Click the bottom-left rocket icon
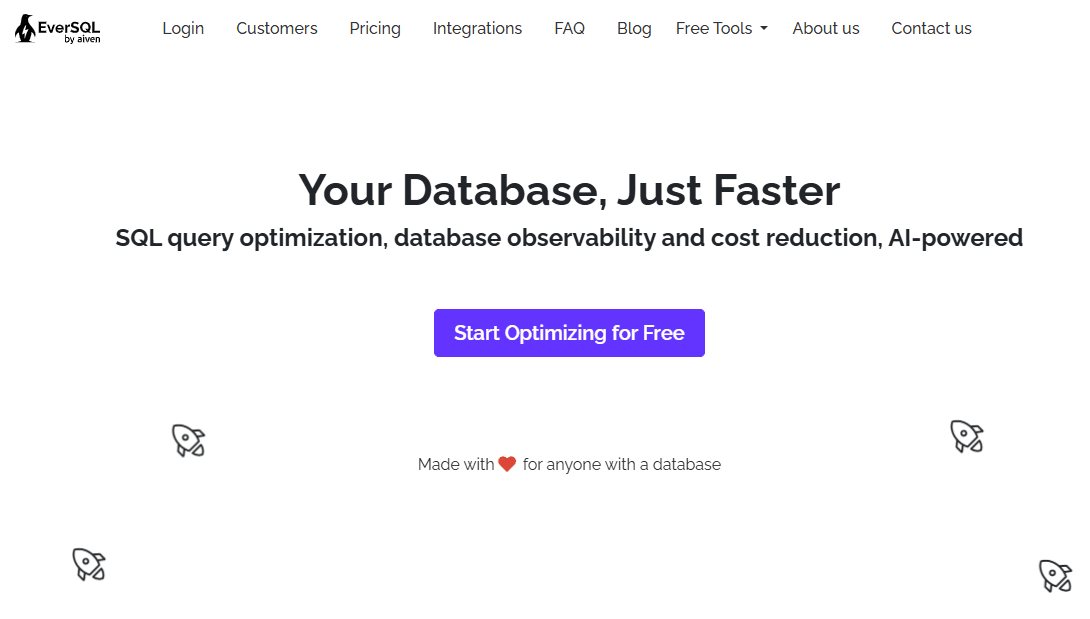 pos(89,564)
